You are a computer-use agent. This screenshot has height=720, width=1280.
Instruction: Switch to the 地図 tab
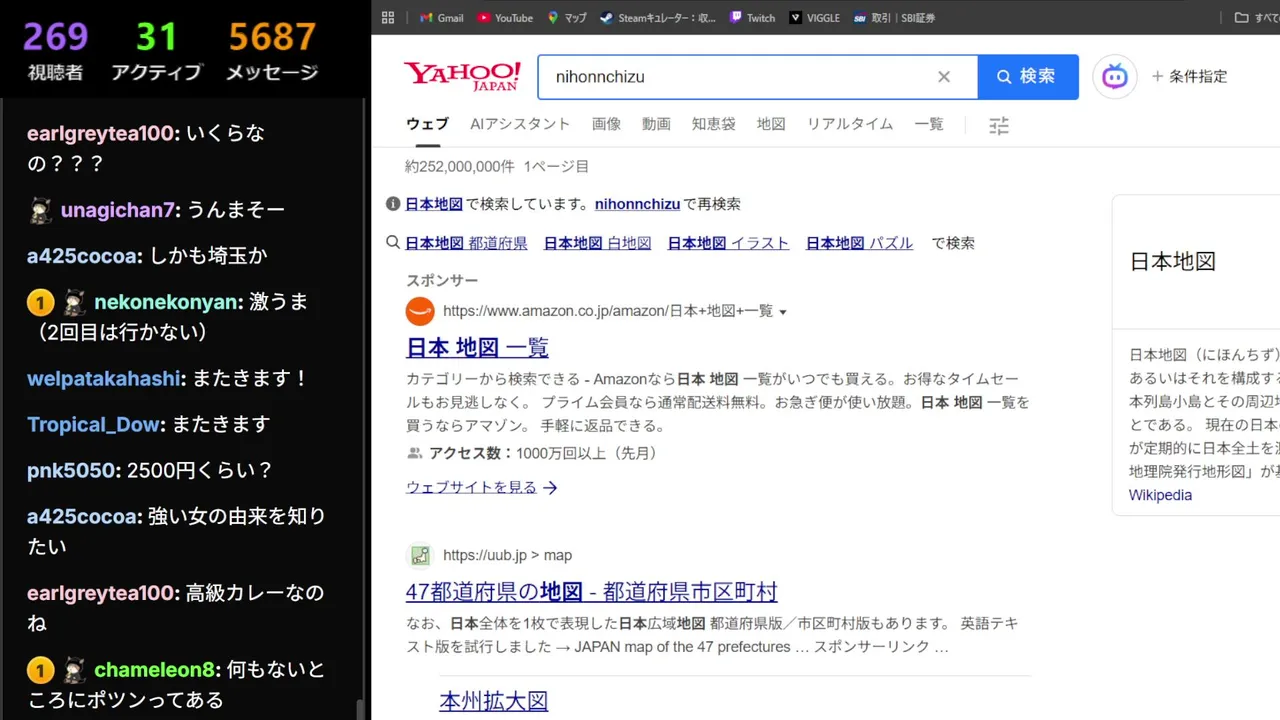(x=771, y=124)
